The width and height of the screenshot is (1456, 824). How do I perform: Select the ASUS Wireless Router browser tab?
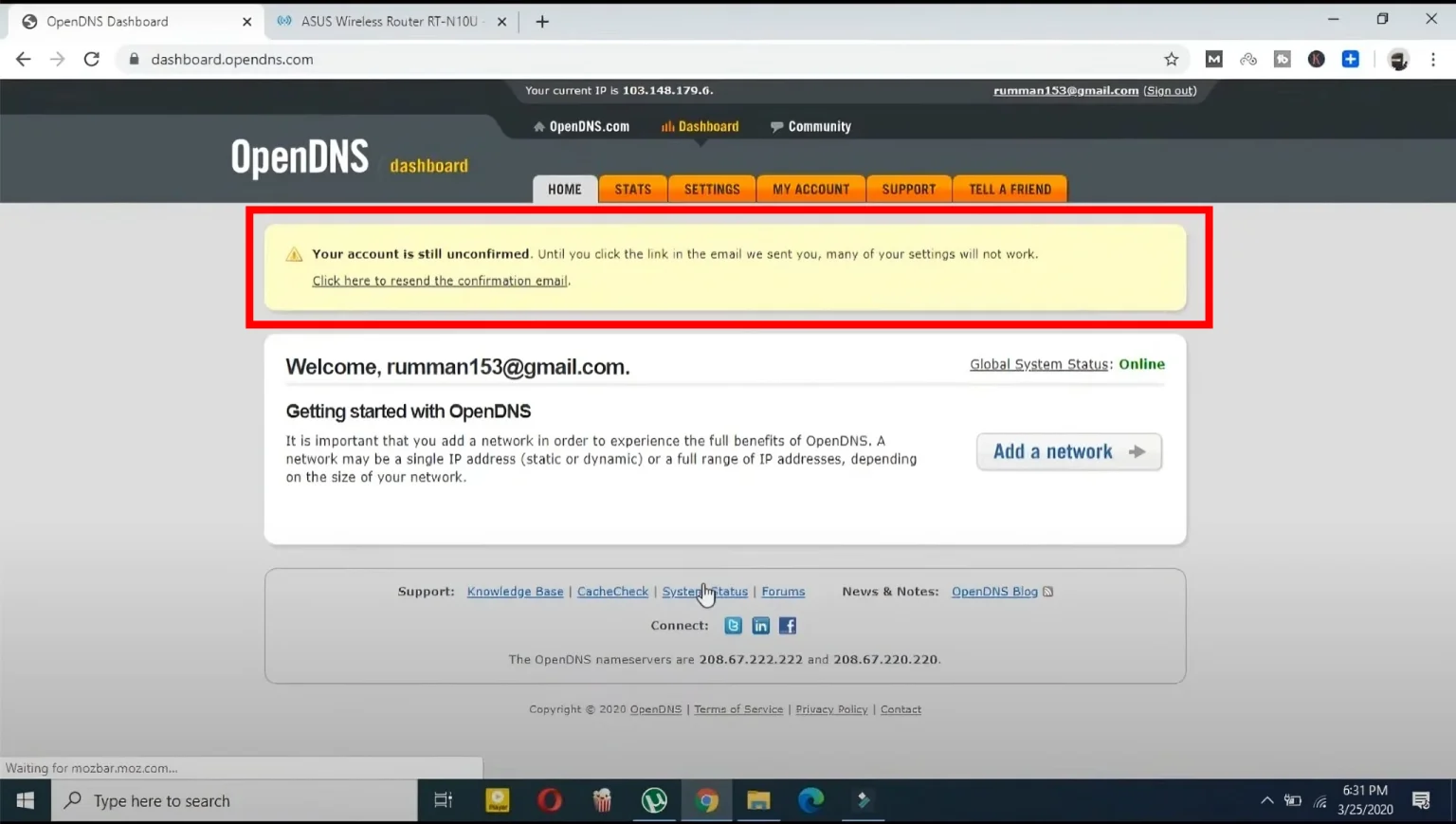pos(383,20)
